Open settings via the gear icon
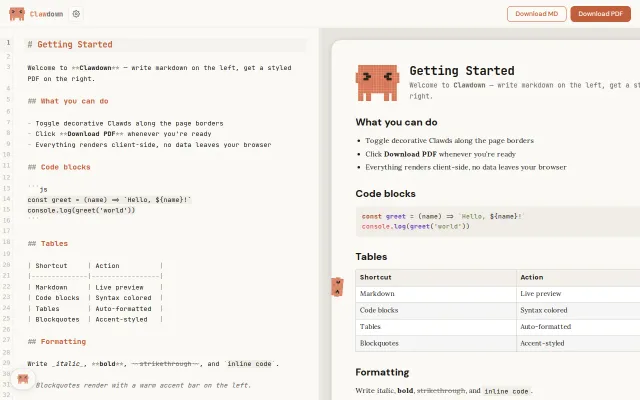 [76, 14]
